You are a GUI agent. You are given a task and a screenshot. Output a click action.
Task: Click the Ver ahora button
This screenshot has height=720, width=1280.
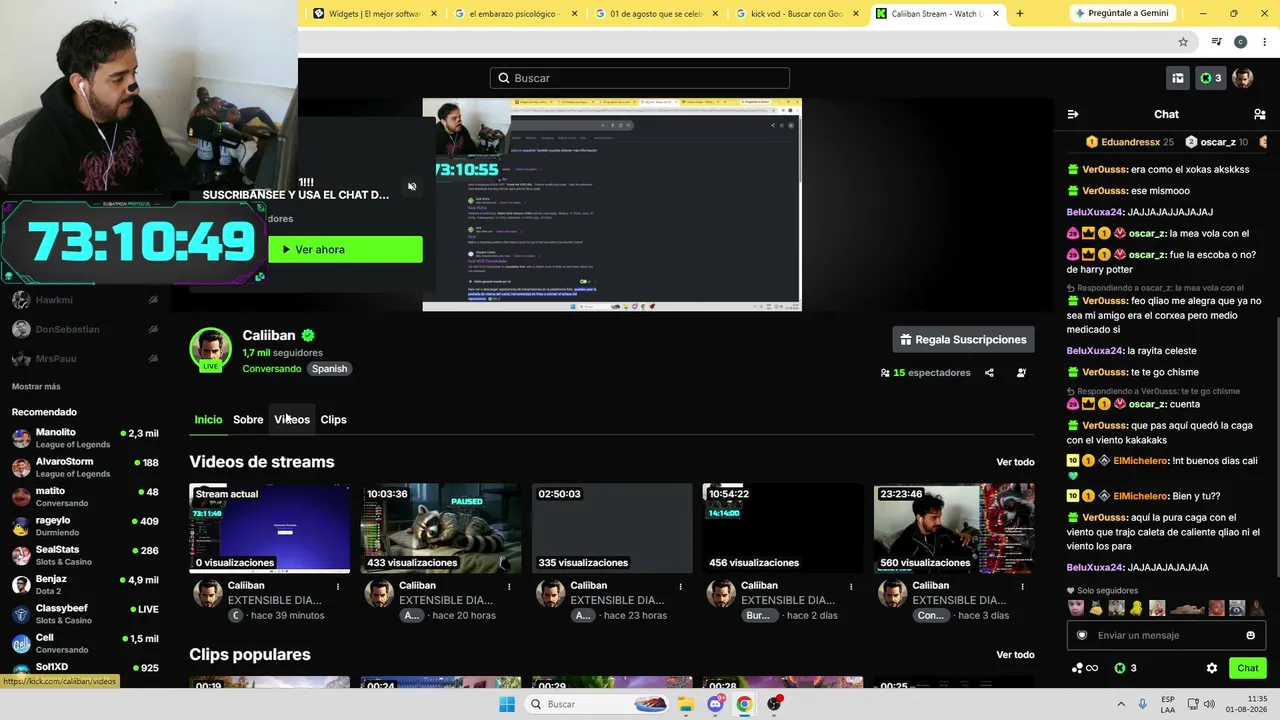(345, 249)
